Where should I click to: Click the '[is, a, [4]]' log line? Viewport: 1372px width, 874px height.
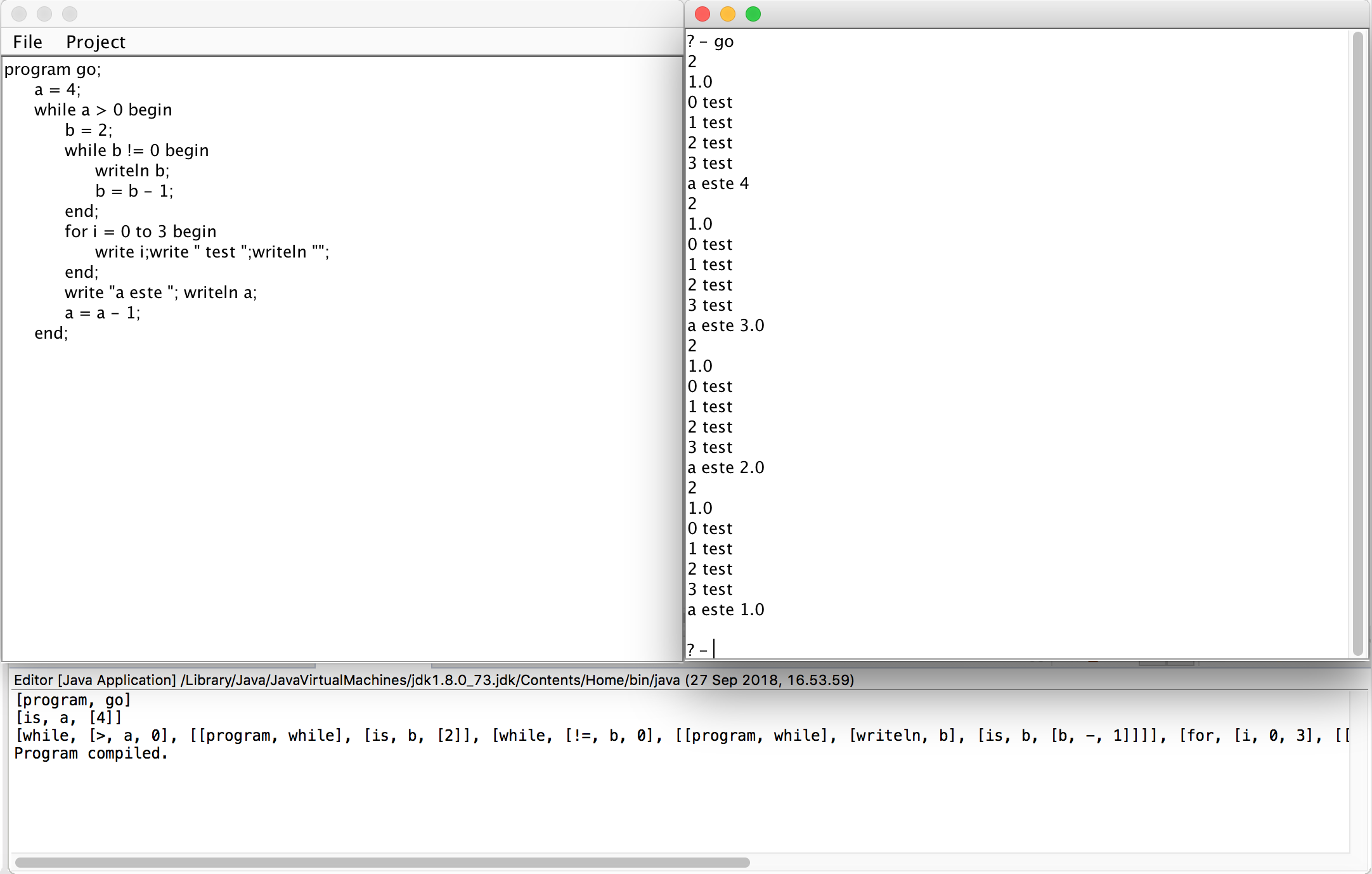(x=68, y=718)
